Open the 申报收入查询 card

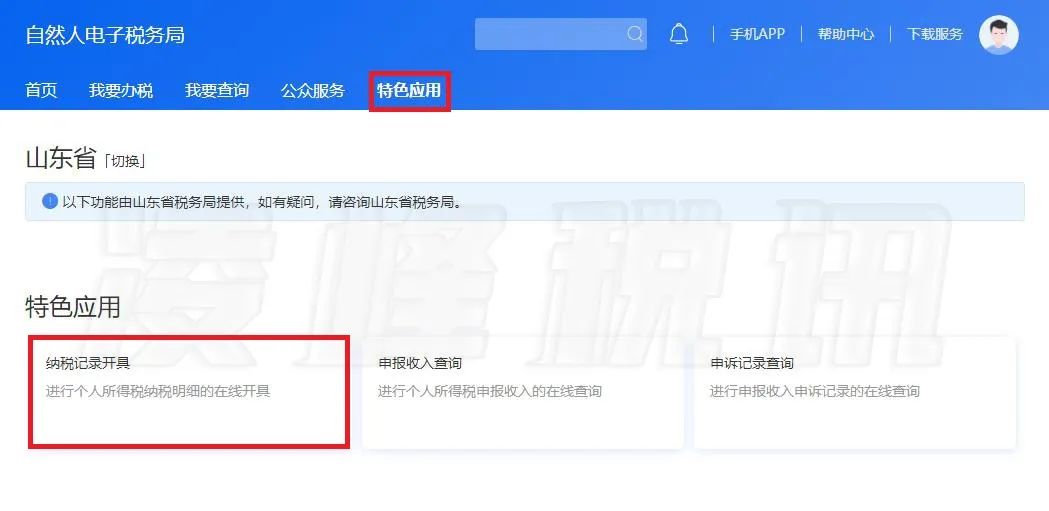[522, 392]
